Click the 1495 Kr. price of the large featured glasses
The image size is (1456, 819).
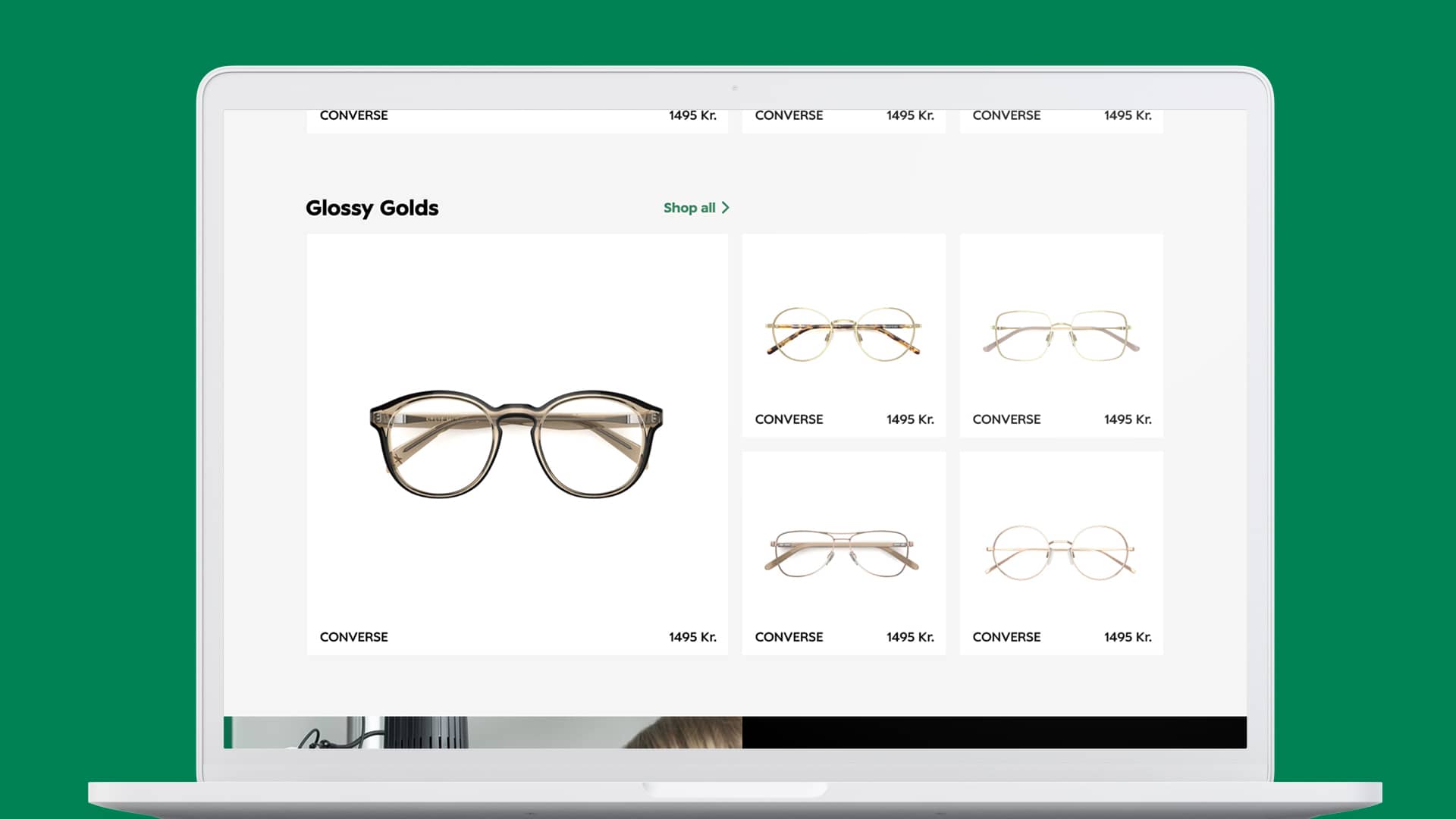click(x=692, y=637)
